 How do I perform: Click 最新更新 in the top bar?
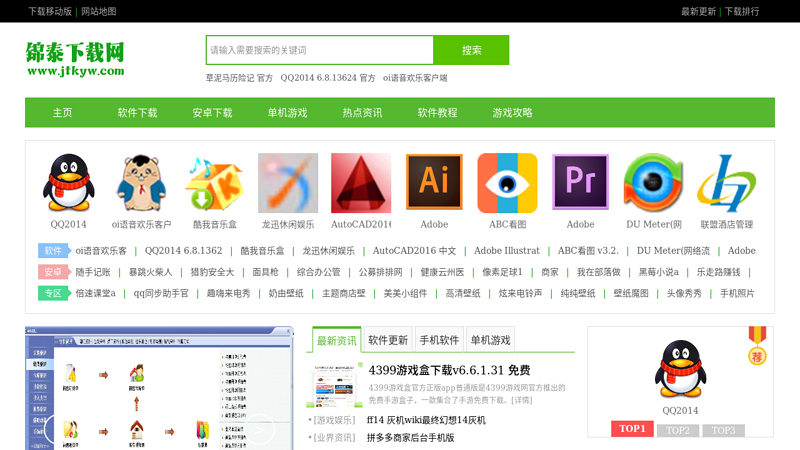[698, 11]
